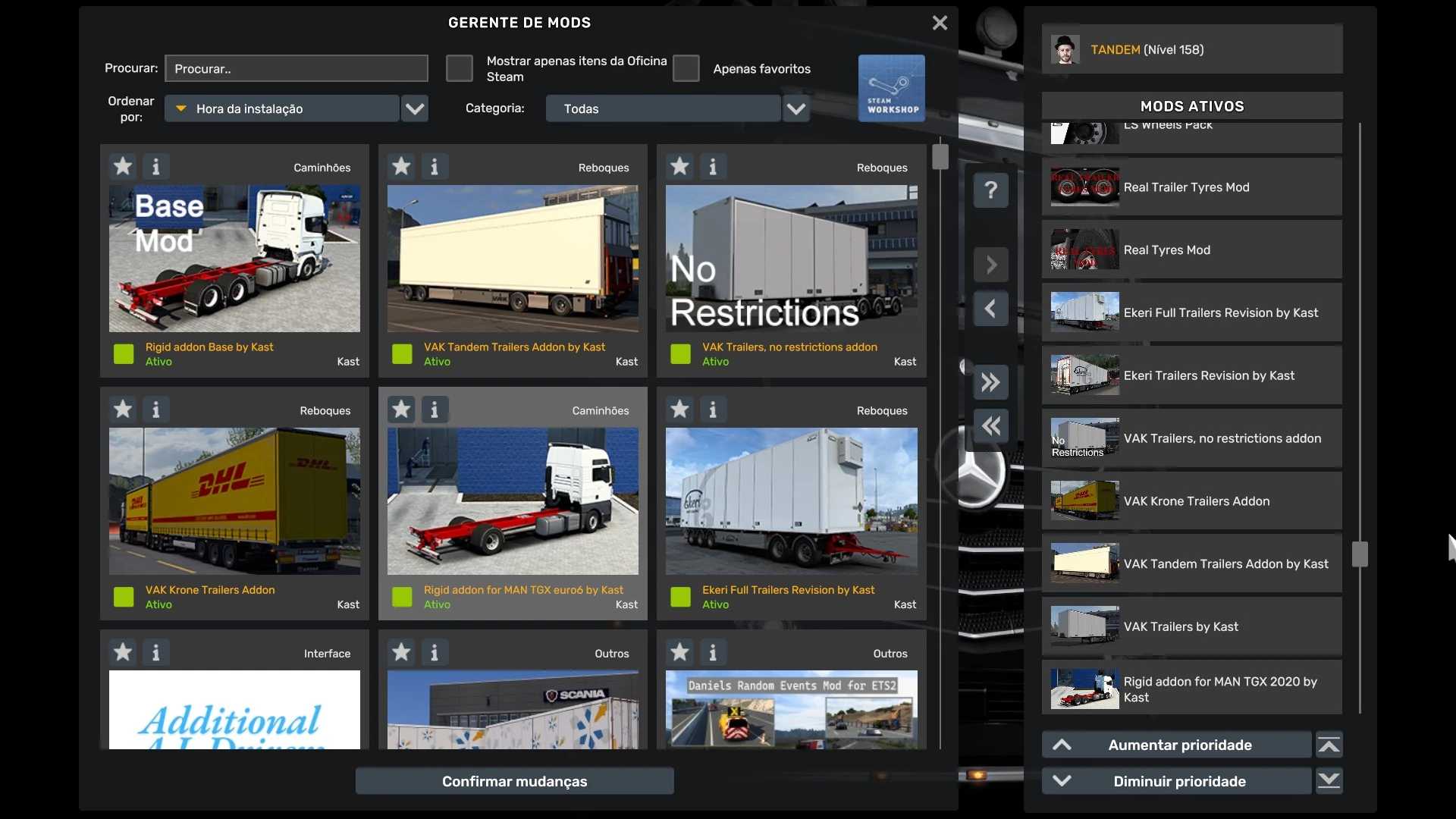This screenshot has height=819, width=1456.
Task: Show info for VAK Tandem Trailers Addon
Action: 435,166
